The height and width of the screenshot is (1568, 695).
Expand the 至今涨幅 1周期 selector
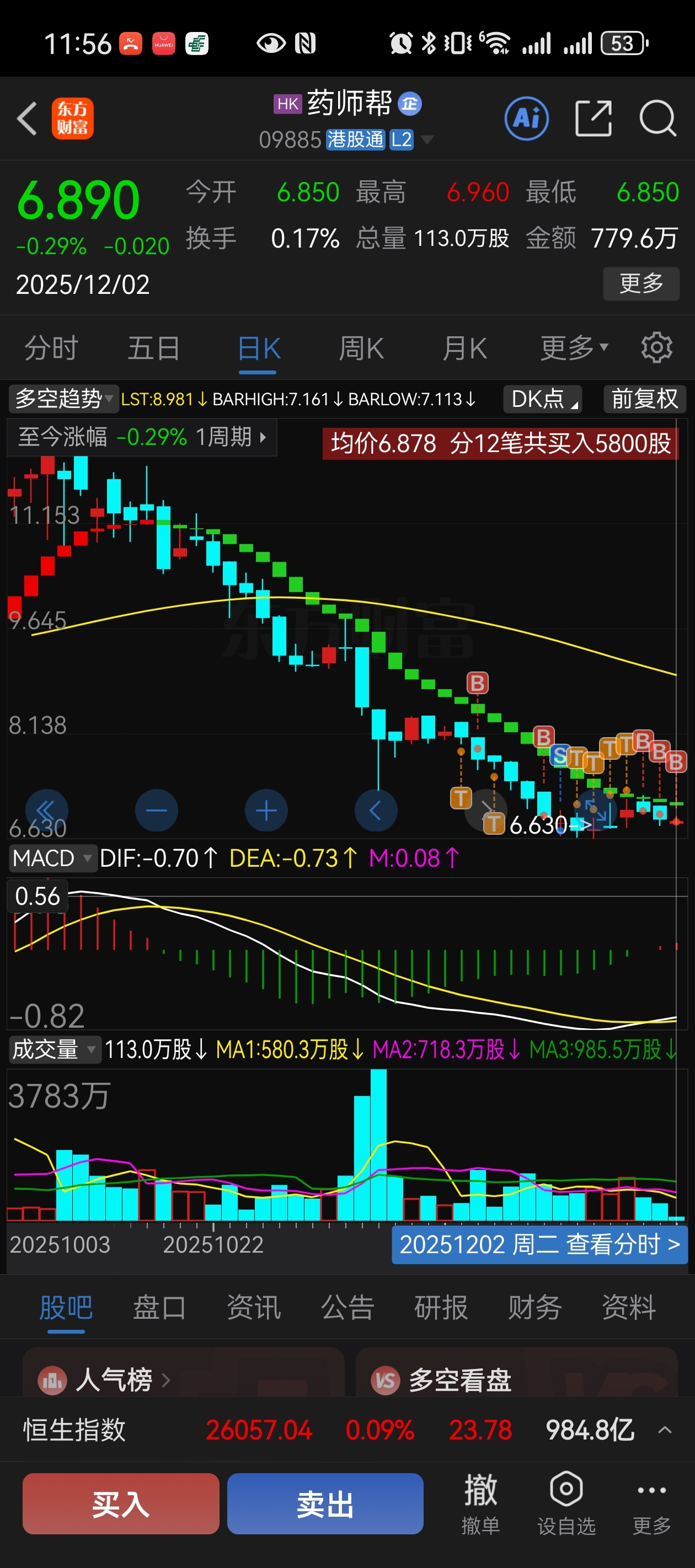click(x=142, y=437)
